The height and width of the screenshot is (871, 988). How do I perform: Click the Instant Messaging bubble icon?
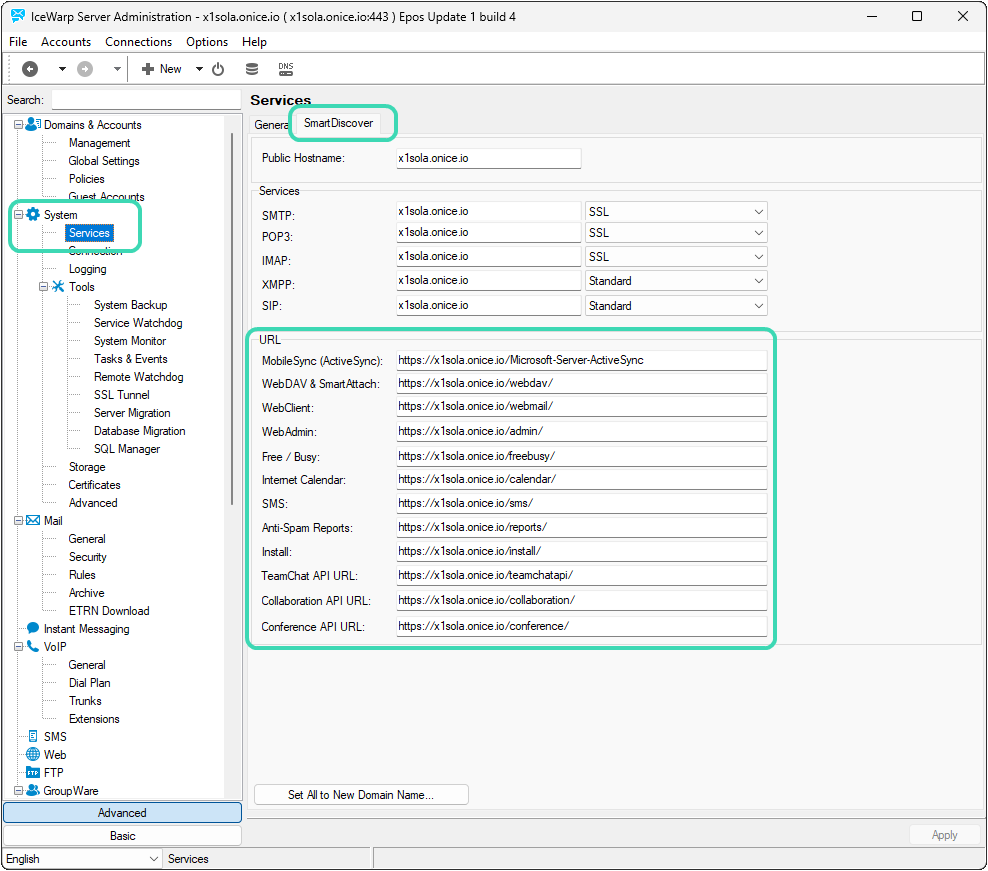33,628
